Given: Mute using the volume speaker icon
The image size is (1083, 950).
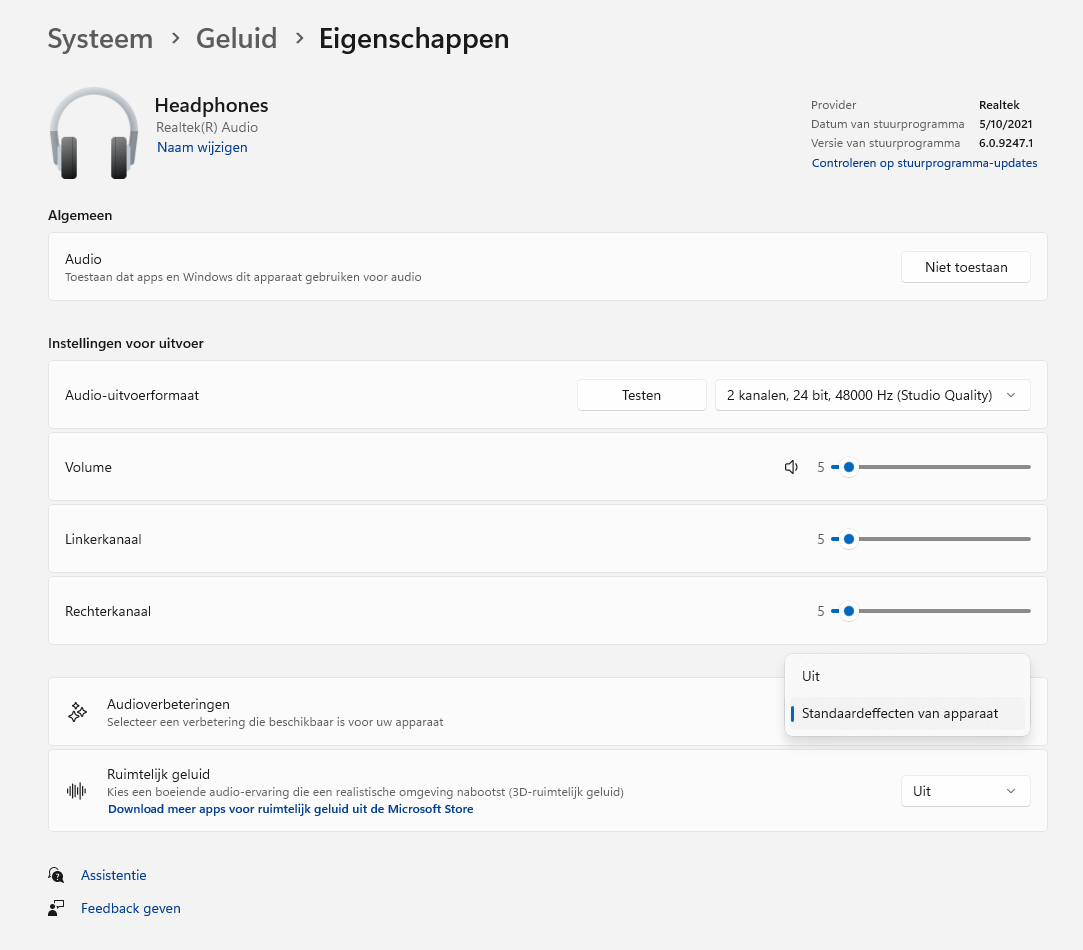Looking at the screenshot, I should point(791,467).
